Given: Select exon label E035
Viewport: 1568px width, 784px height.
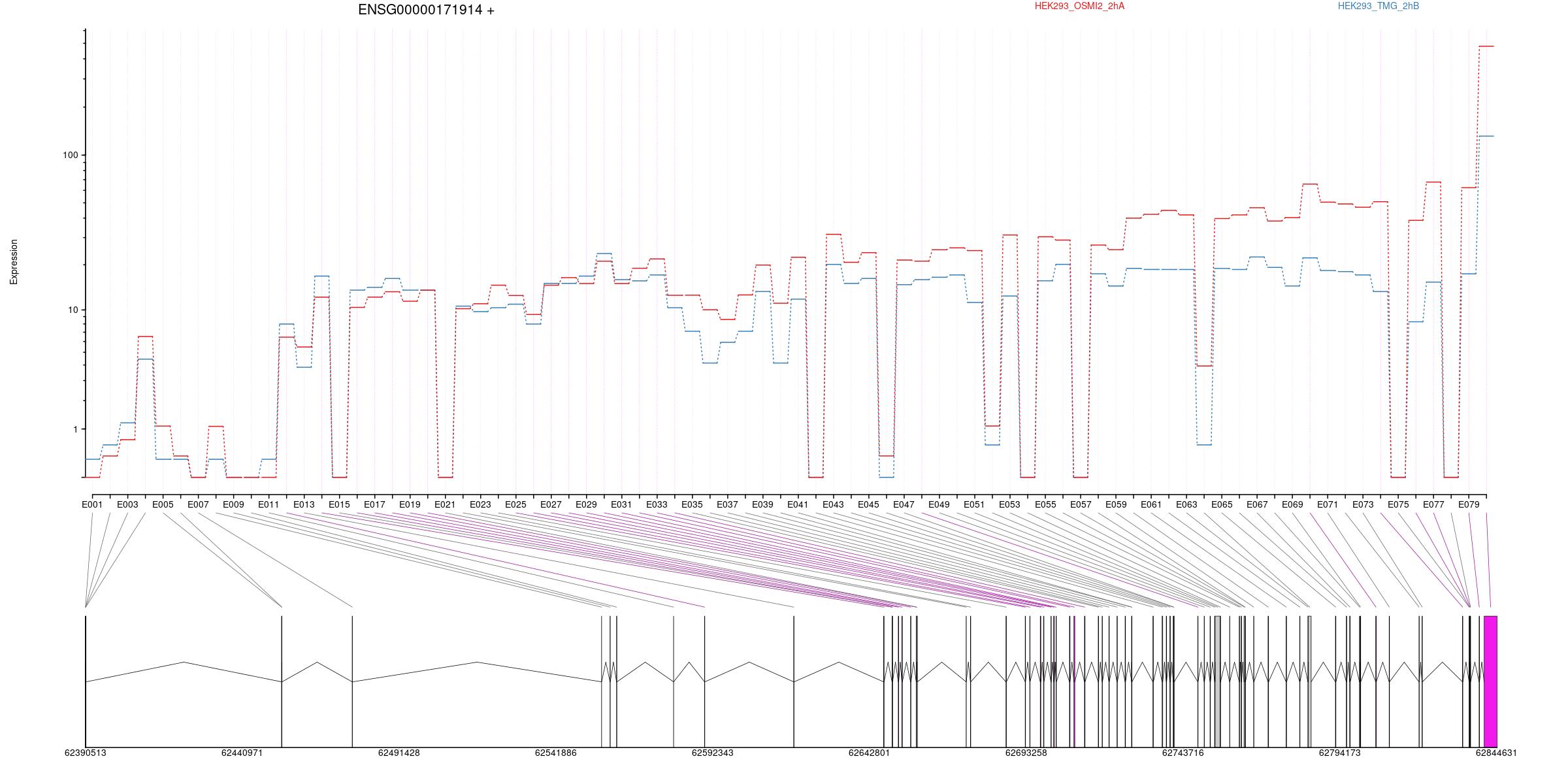Looking at the screenshot, I should 692,504.
